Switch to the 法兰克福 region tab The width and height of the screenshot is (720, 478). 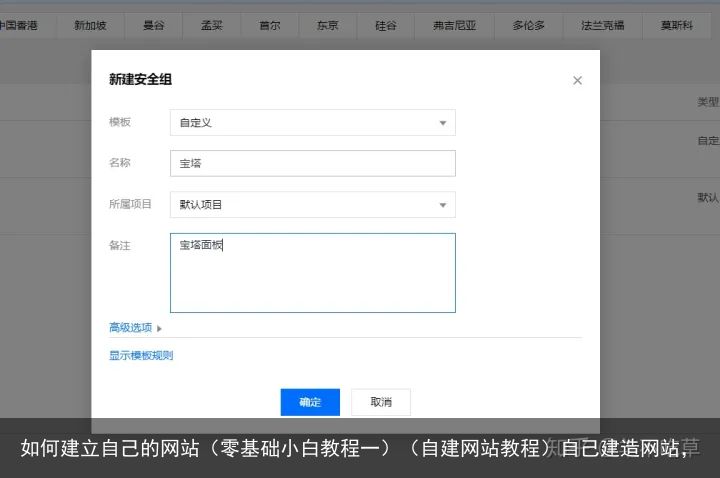602,26
